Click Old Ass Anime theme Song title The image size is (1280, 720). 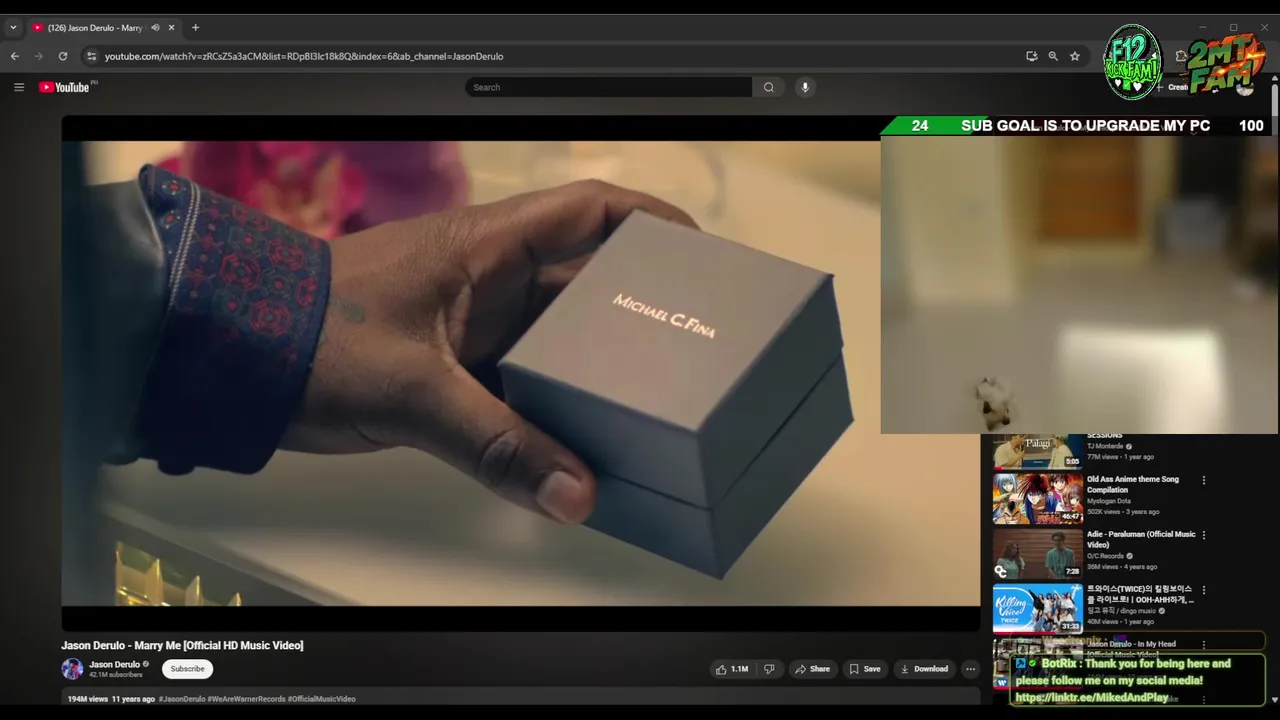pyautogui.click(x=1133, y=484)
